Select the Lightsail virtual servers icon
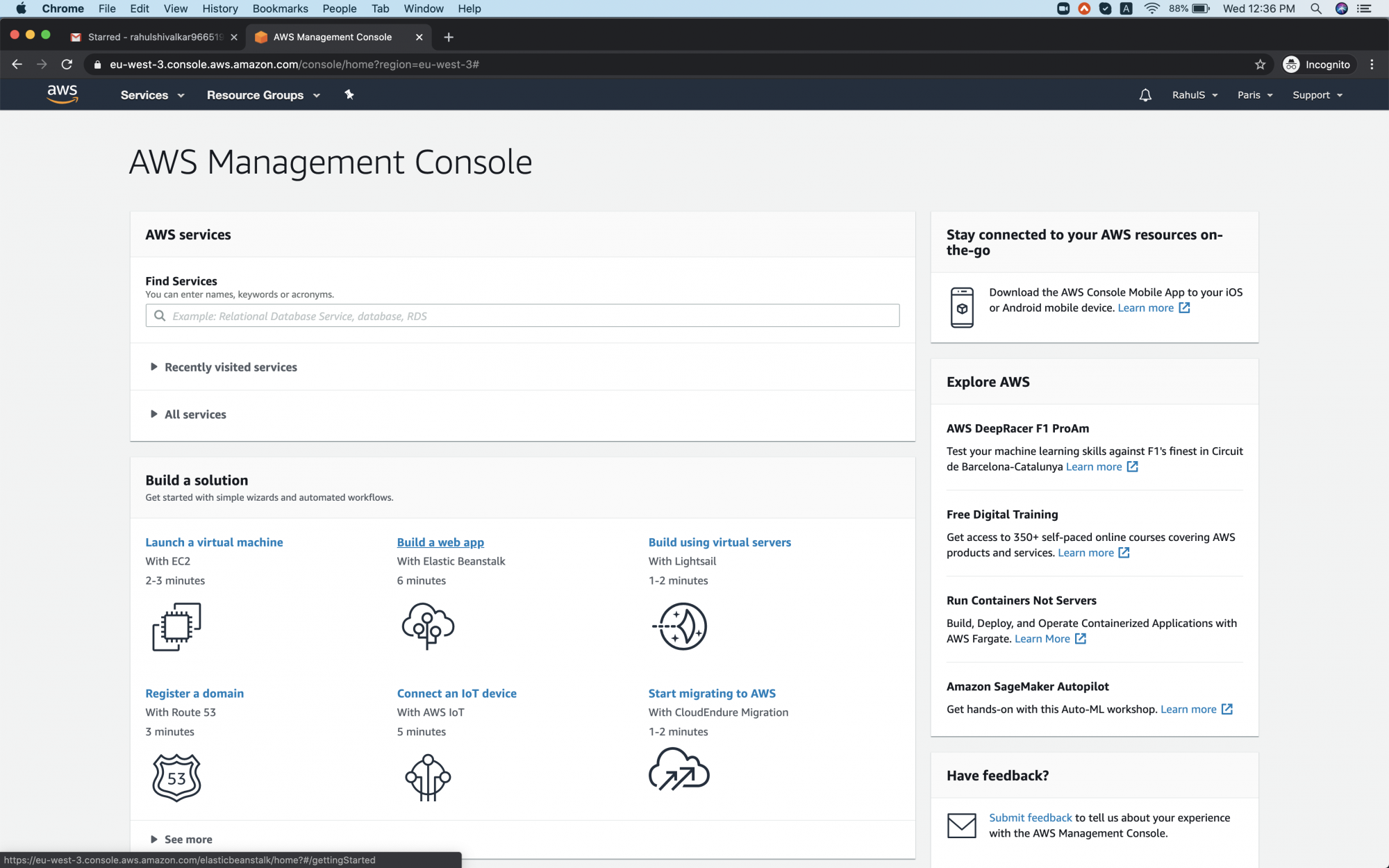 pos(679,626)
